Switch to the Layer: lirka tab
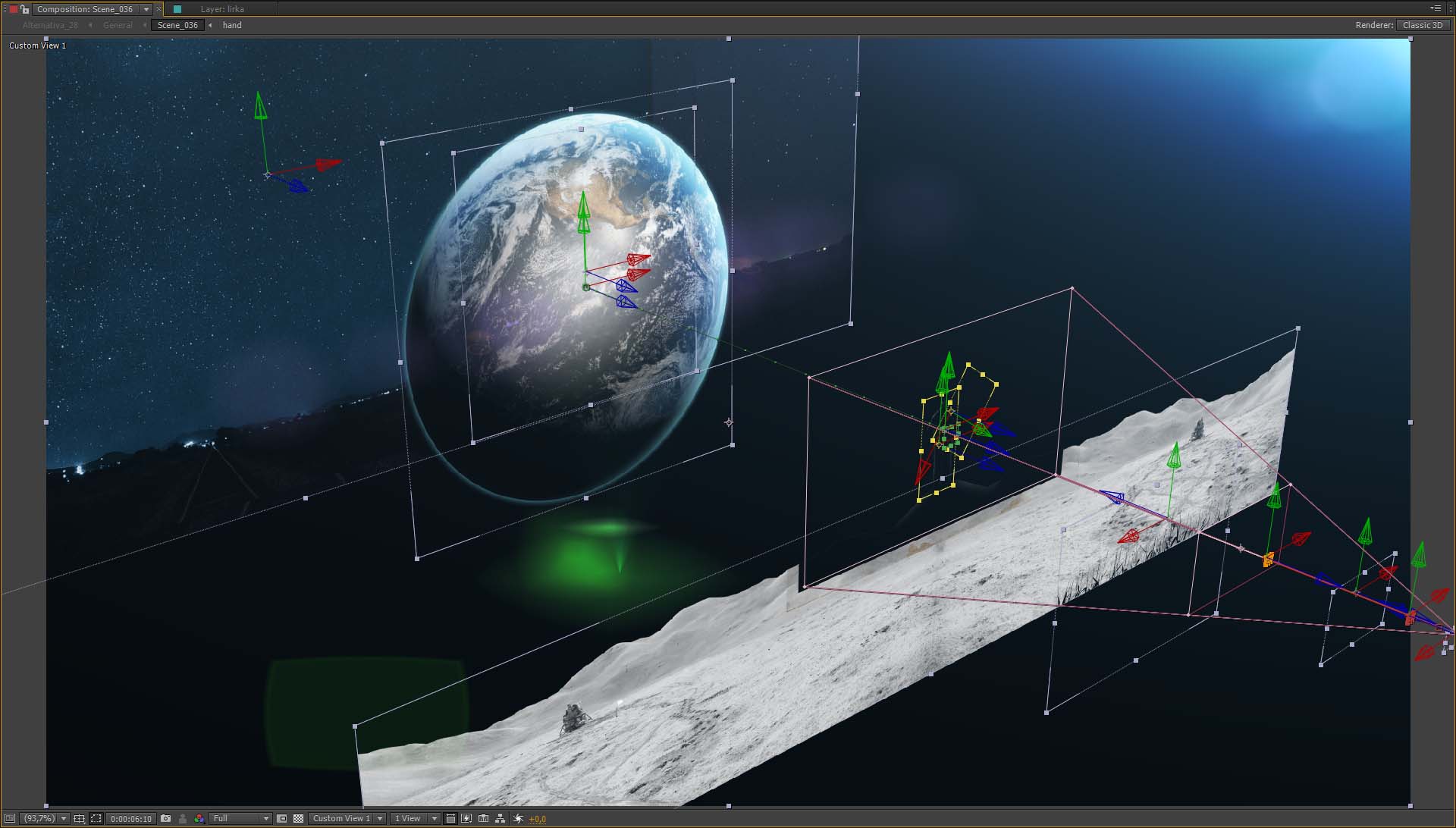The height and width of the screenshot is (828, 1456). (221, 9)
